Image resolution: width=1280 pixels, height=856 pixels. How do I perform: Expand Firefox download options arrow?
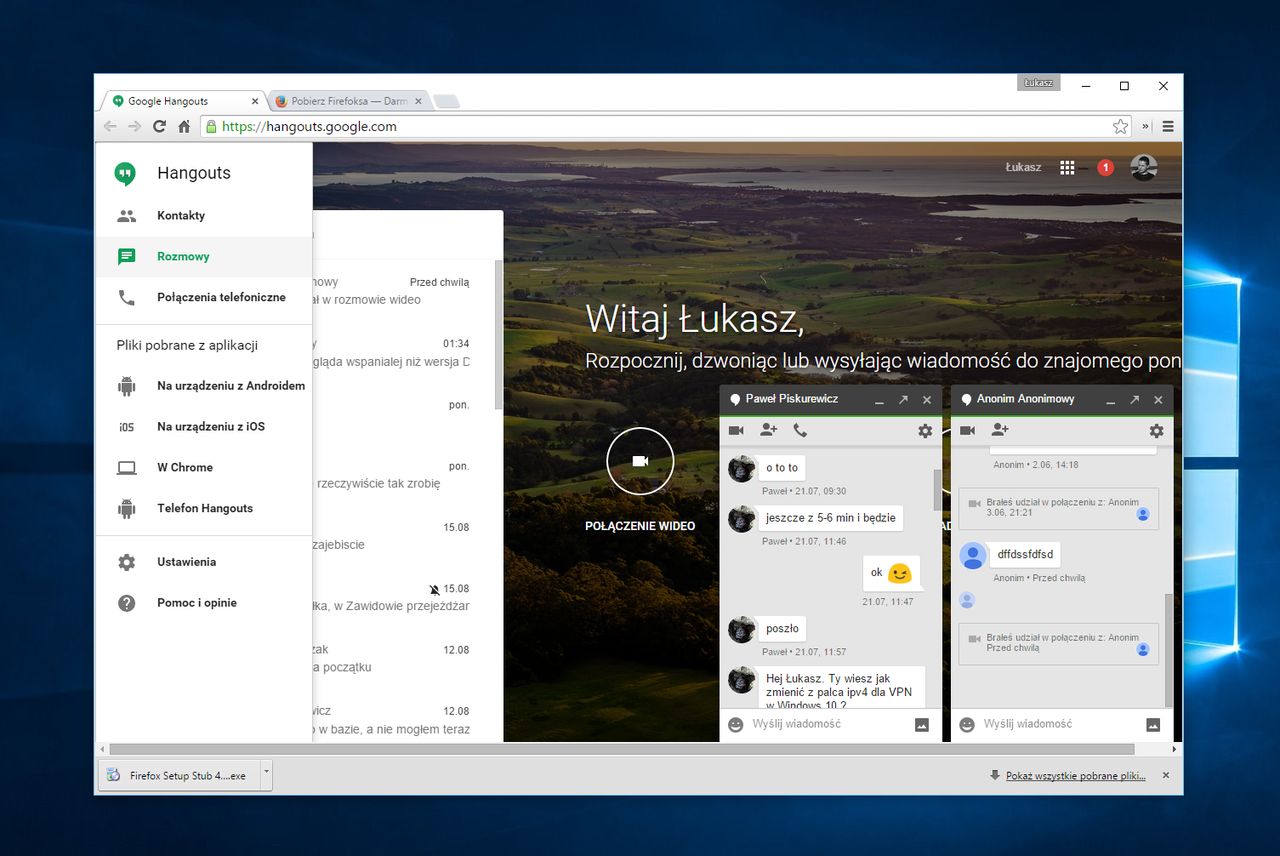266,775
